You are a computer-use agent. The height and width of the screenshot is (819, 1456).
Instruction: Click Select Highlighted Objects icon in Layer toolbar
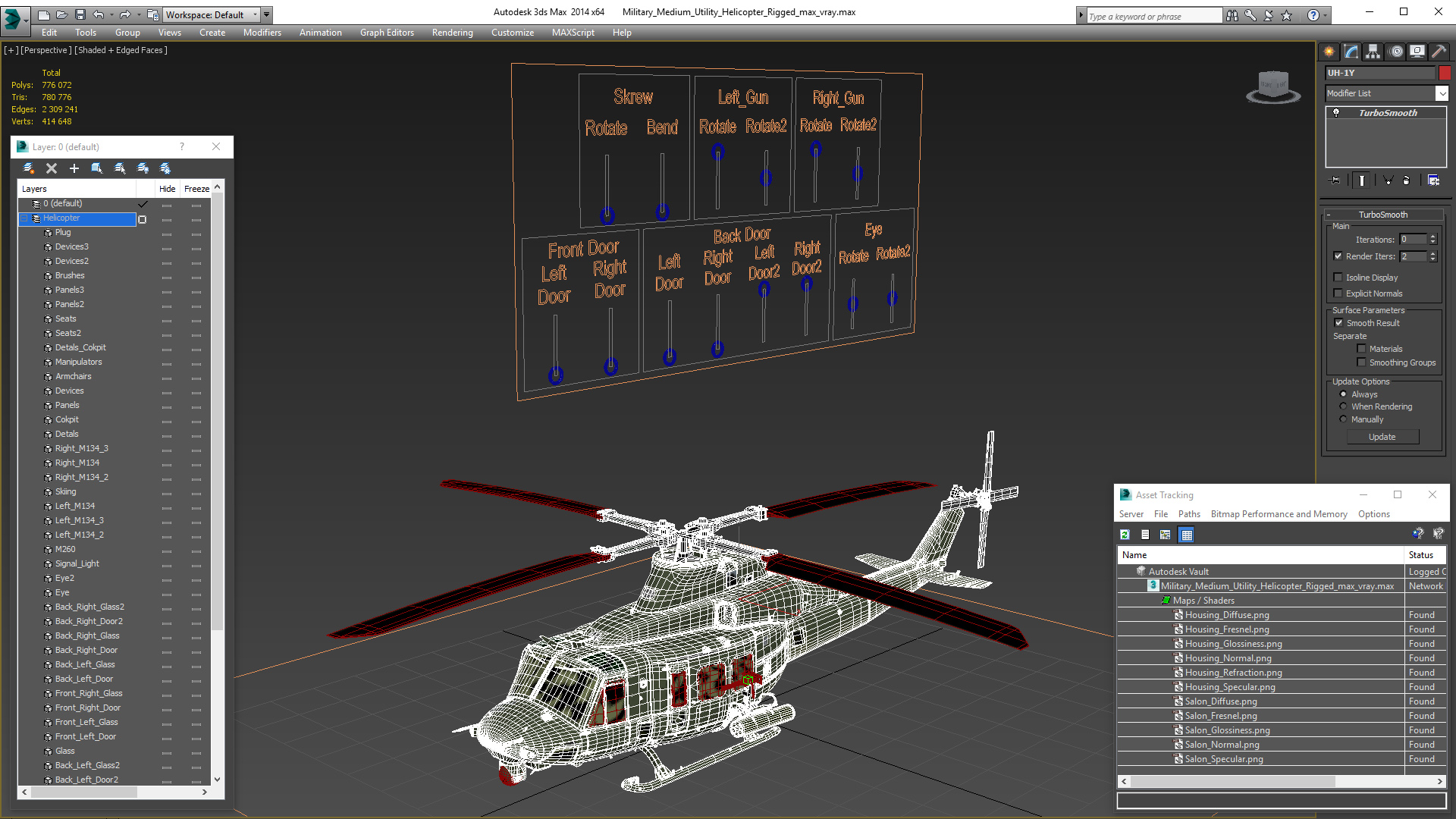click(97, 168)
